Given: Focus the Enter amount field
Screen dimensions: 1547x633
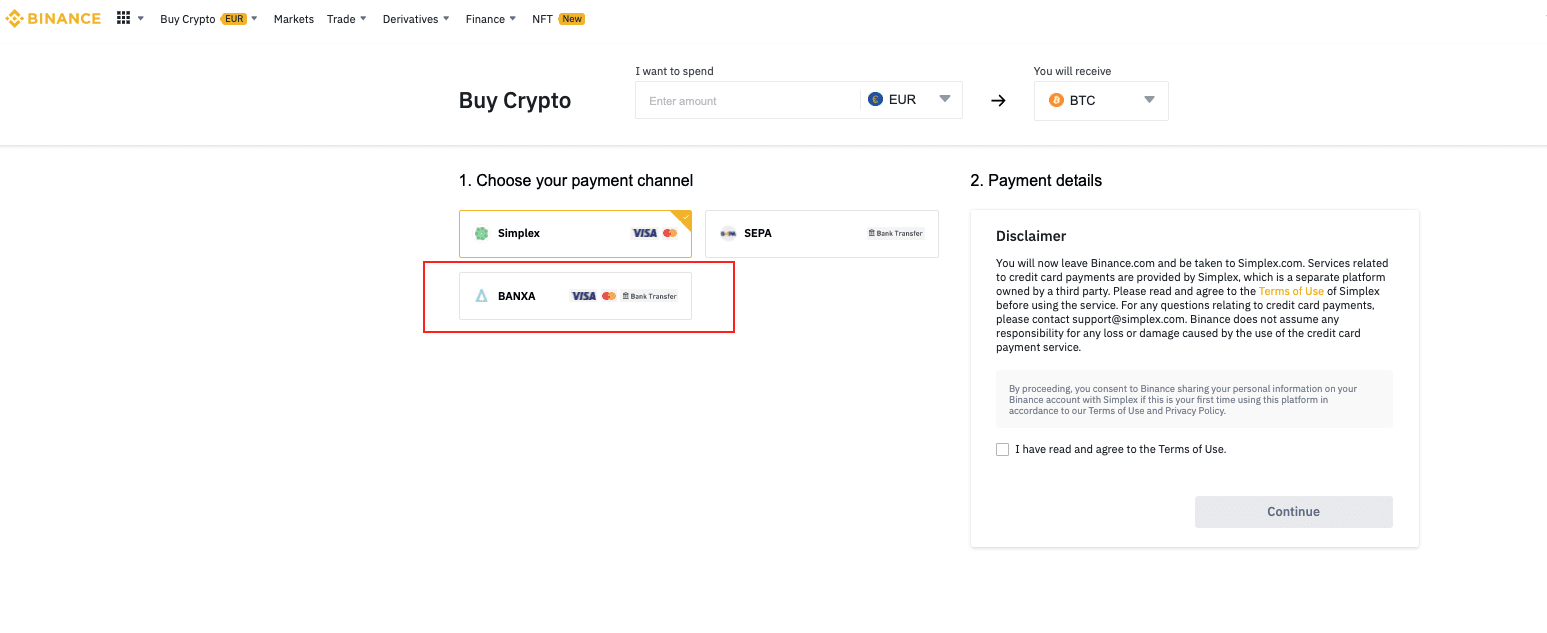Looking at the screenshot, I should coord(748,101).
